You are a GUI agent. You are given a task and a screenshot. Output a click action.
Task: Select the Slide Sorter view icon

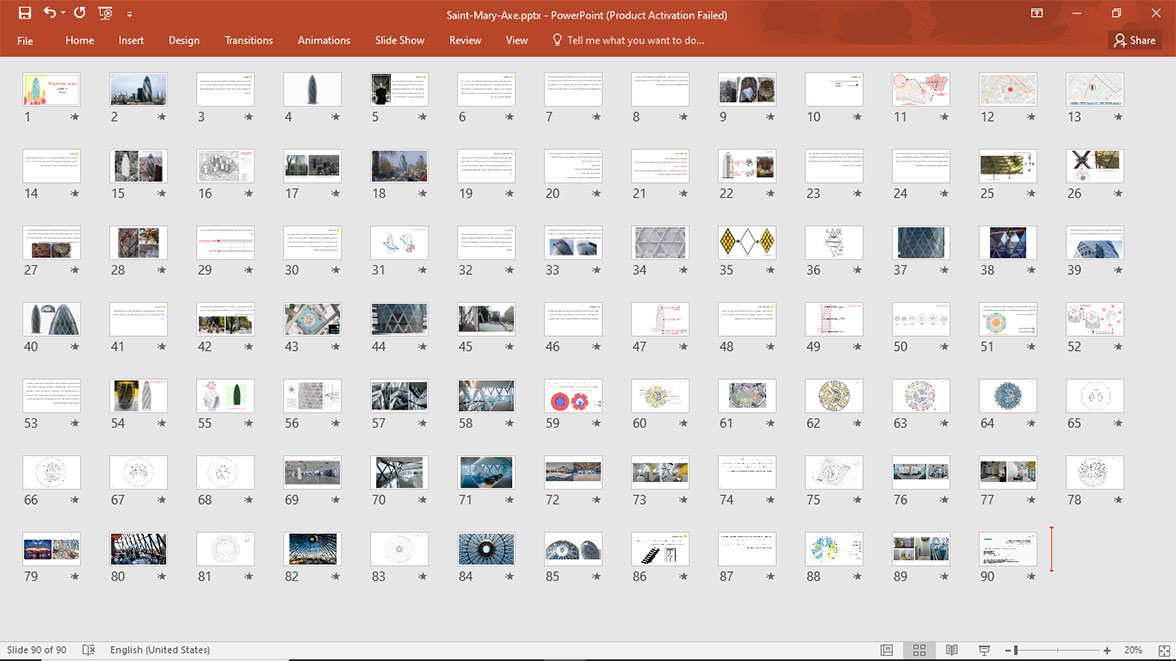919,650
